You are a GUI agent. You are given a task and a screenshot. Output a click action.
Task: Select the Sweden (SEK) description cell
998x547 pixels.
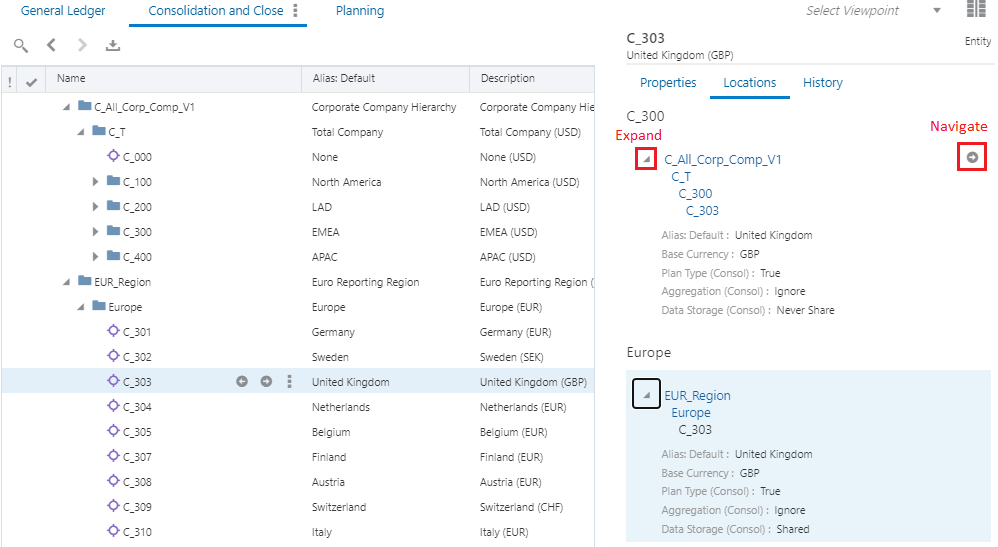click(x=512, y=357)
